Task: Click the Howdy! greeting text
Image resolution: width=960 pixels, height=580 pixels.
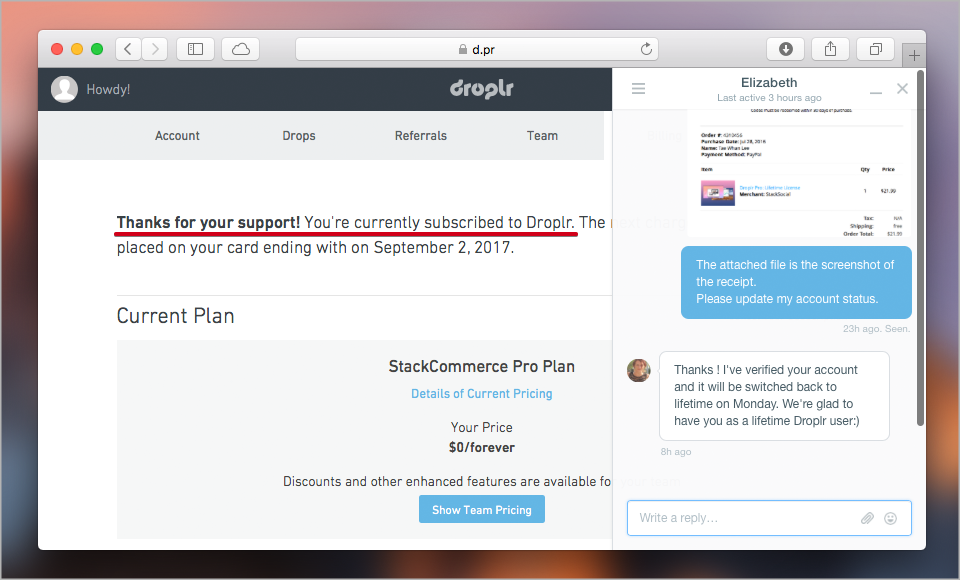Action: pos(108,89)
